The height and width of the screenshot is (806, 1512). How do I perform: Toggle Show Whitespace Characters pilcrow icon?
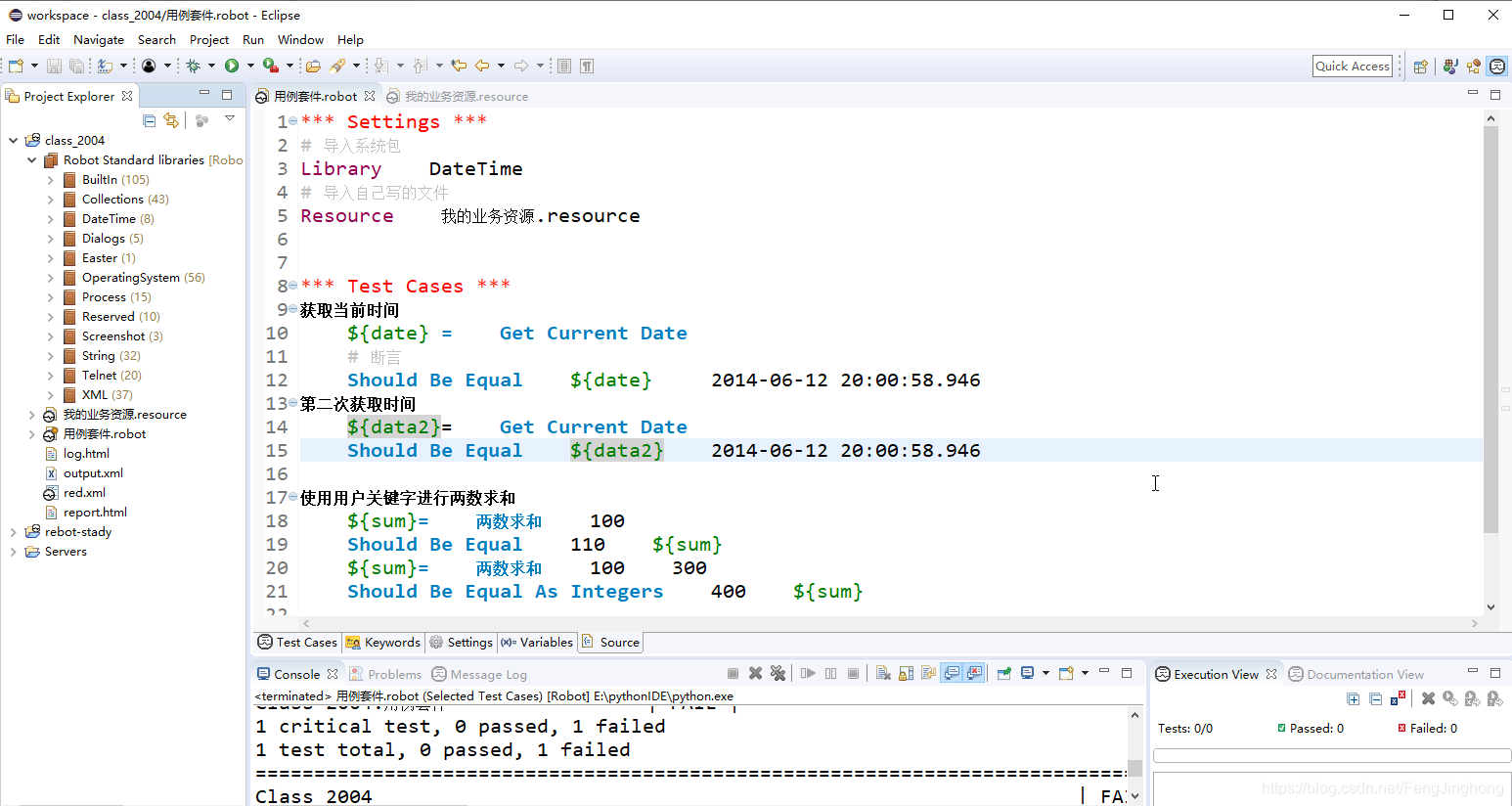coord(587,67)
